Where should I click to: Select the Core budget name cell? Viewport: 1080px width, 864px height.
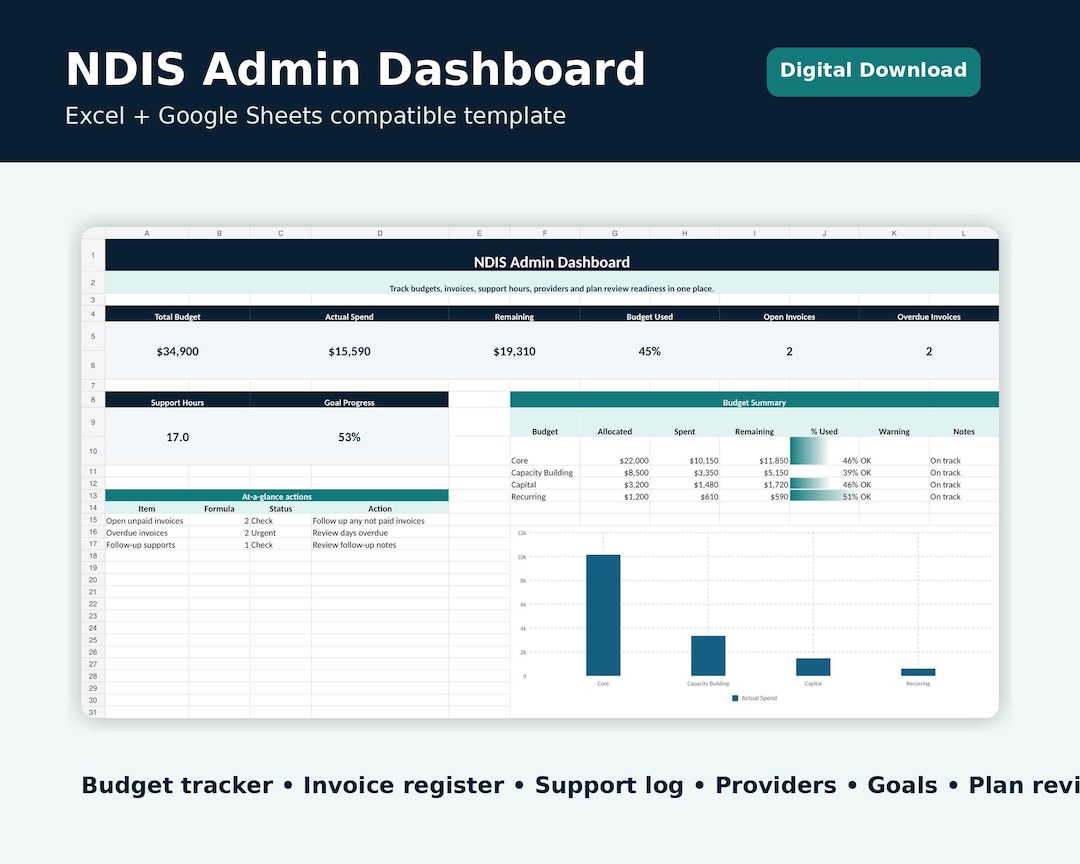[x=545, y=451]
